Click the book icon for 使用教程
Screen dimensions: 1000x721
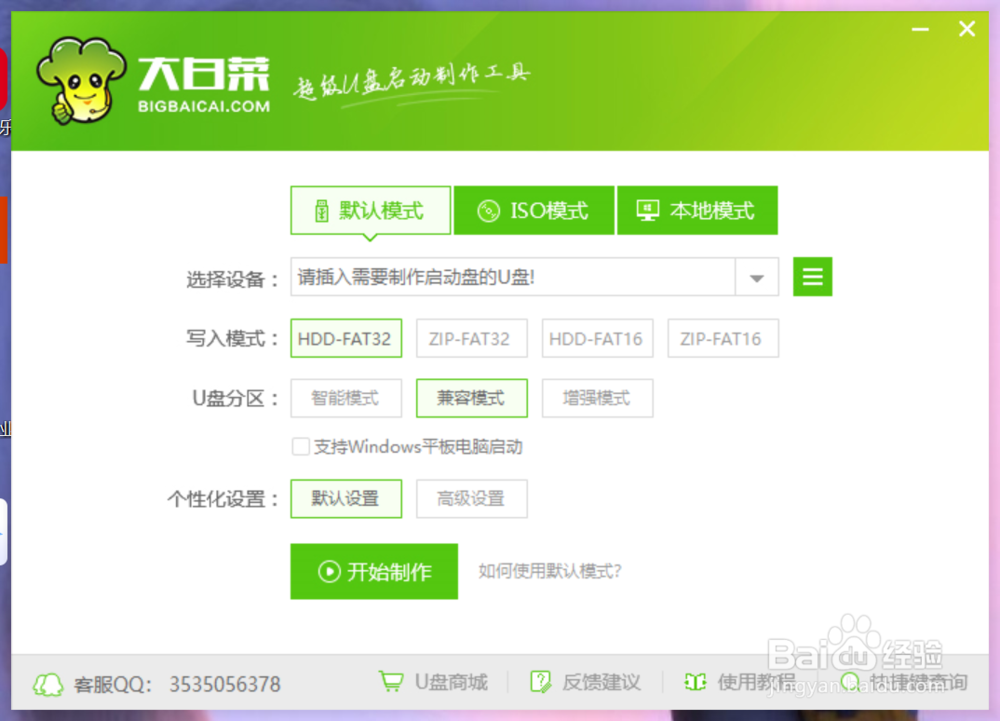tap(695, 682)
